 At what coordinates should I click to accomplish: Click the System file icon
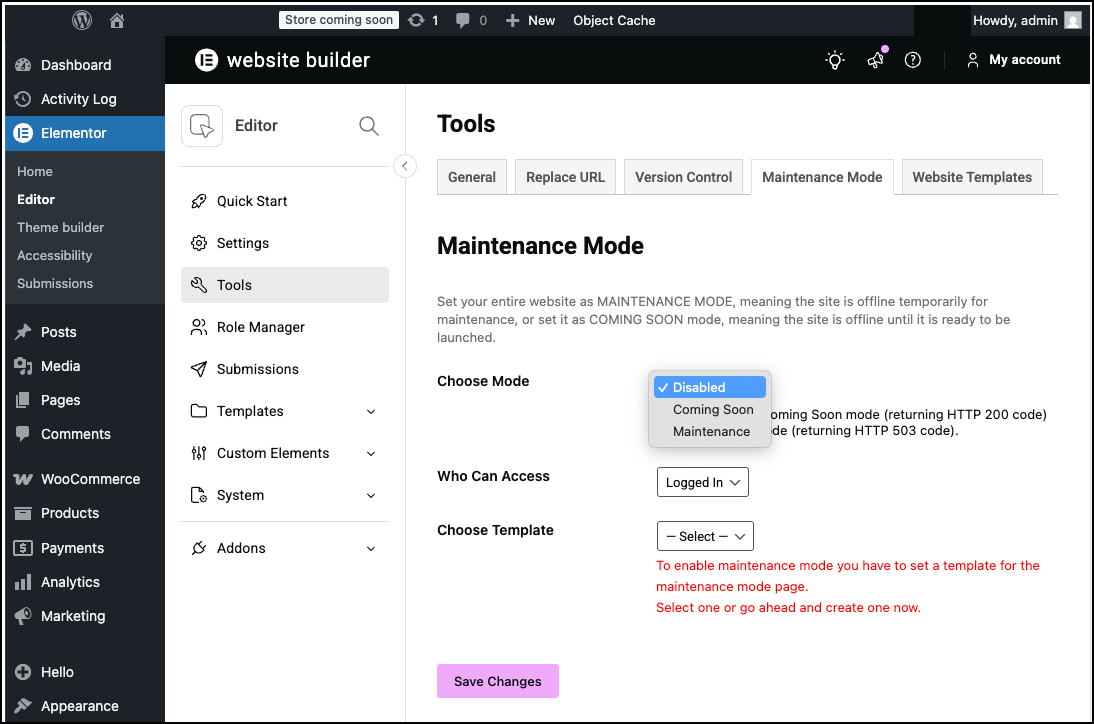tap(199, 495)
